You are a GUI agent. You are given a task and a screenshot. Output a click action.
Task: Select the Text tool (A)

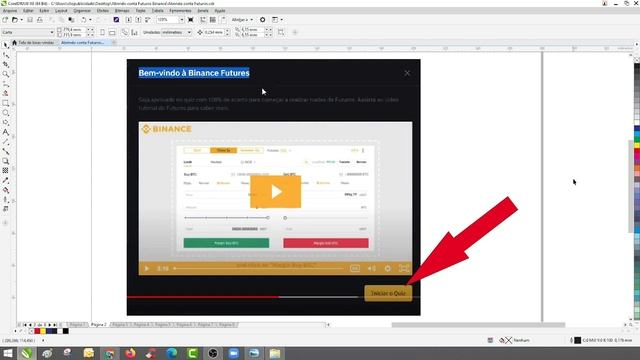click(x=6, y=132)
